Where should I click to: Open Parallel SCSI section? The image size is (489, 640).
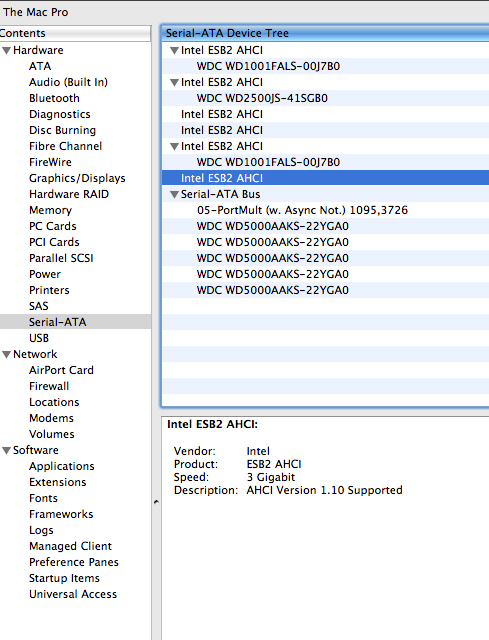(61, 258)
